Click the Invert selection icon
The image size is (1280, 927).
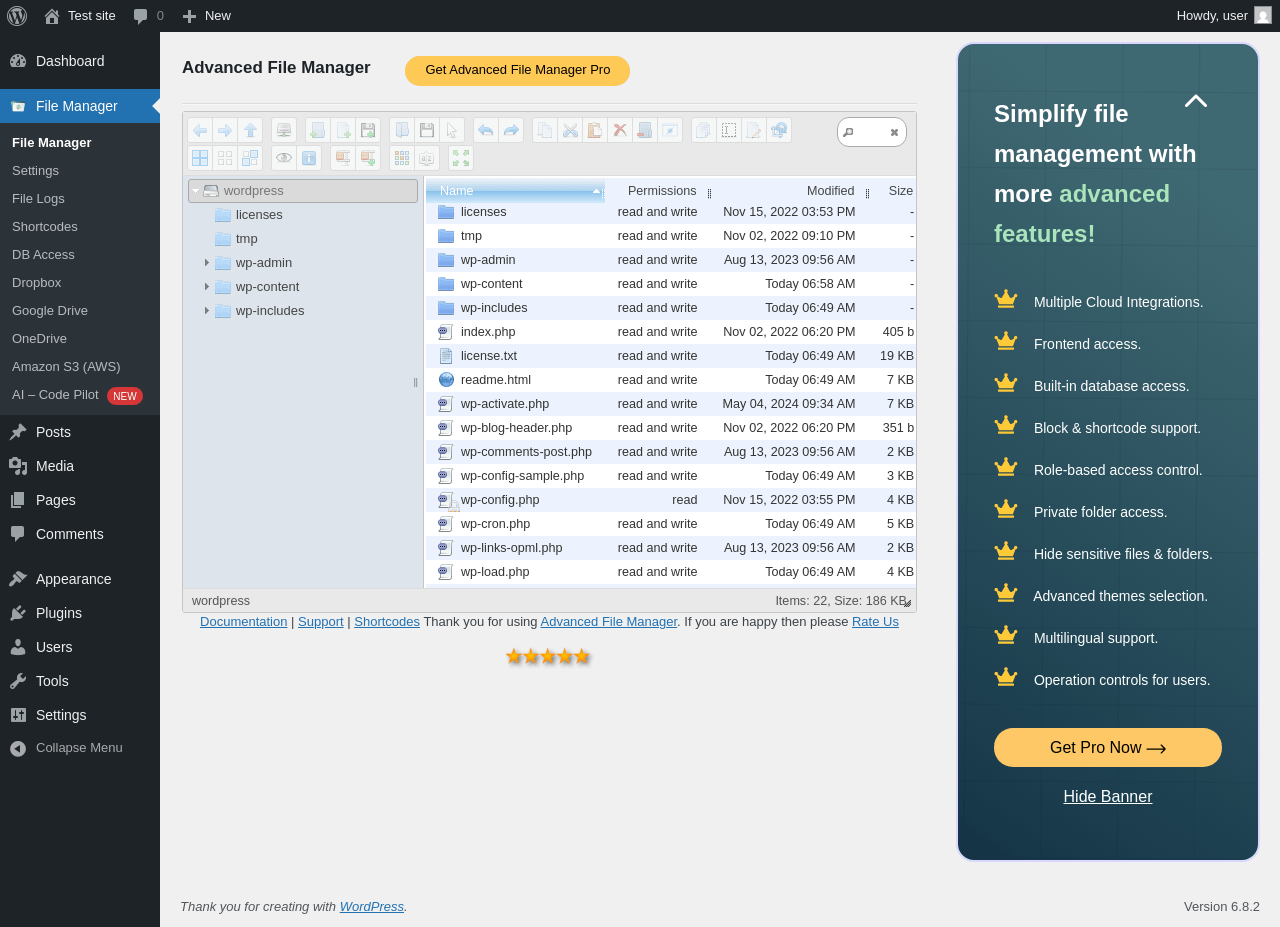[250, 158]
